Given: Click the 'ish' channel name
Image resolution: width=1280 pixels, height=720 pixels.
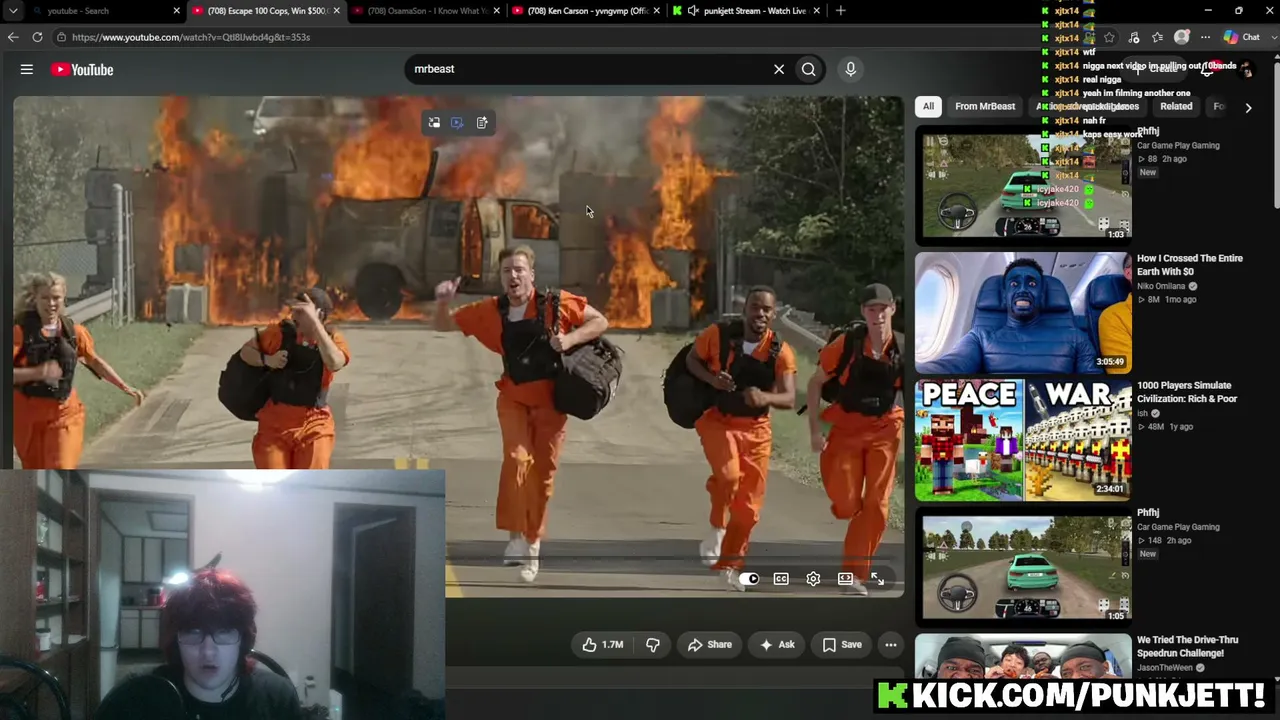Looking at the screenshot, I should point(1142,413).
